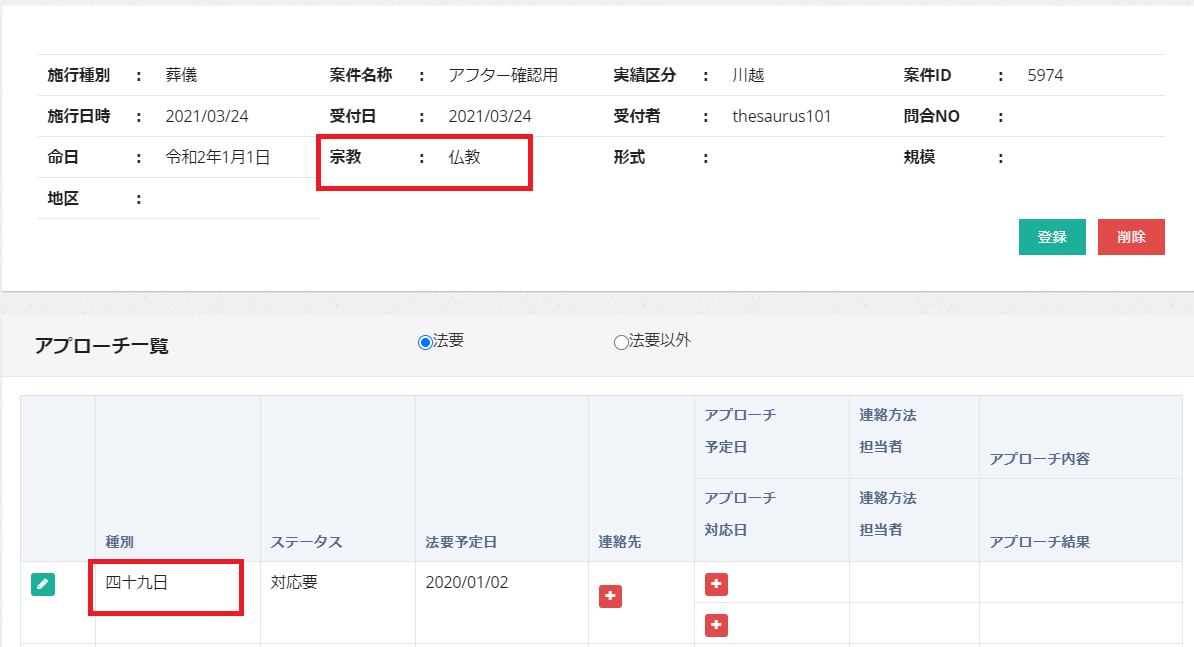
Task: Click the 案件ID value 5974
Action: pyautogui.click(x=1045, y=75)
